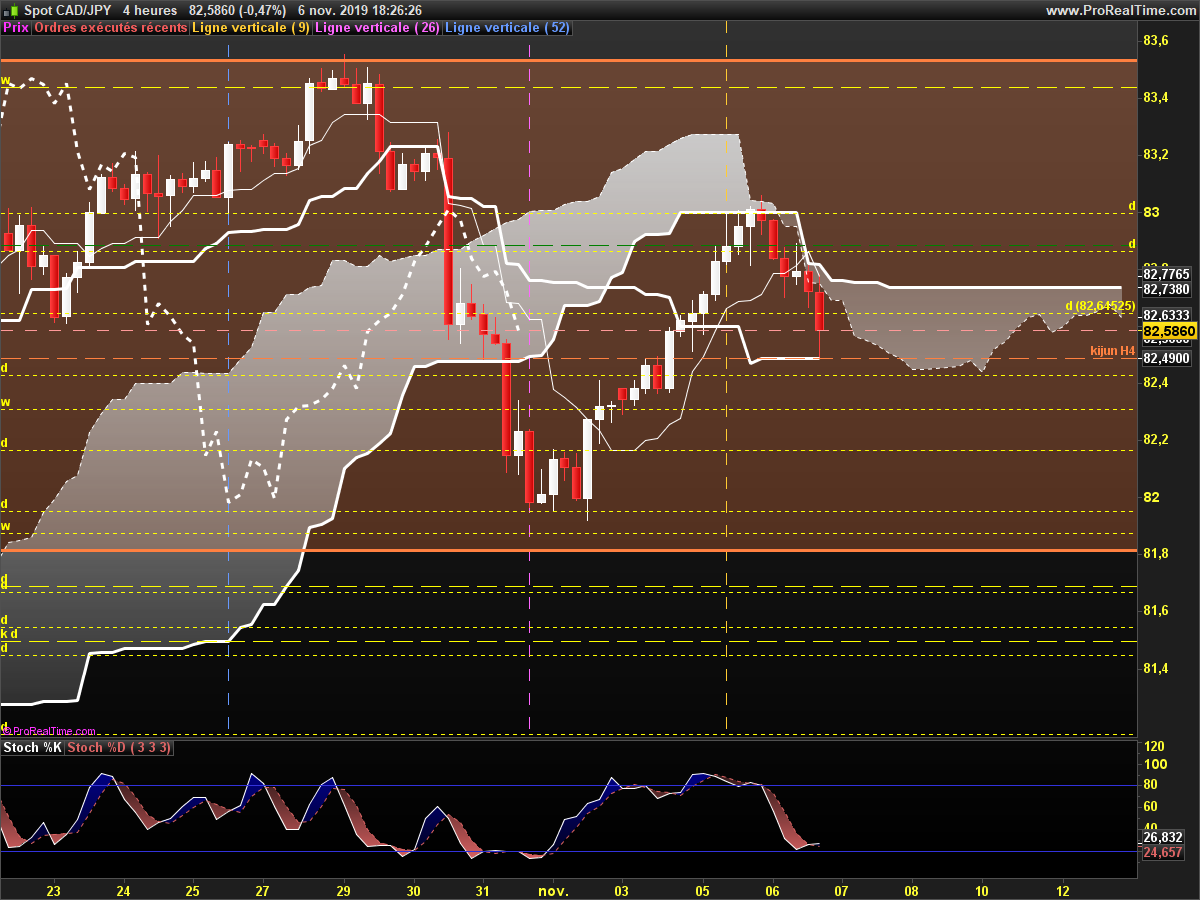The width and height of the screenshot is (1200, 900).
Task: Select the Ligne verticale (52) label
Action: 507,28
